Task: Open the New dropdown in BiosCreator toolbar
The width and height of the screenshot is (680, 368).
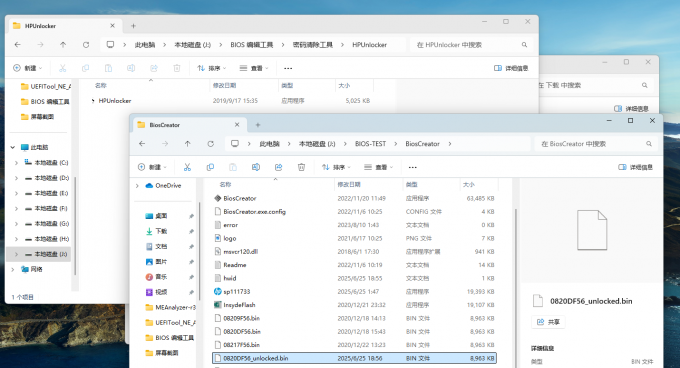Action: pos(152,167)
